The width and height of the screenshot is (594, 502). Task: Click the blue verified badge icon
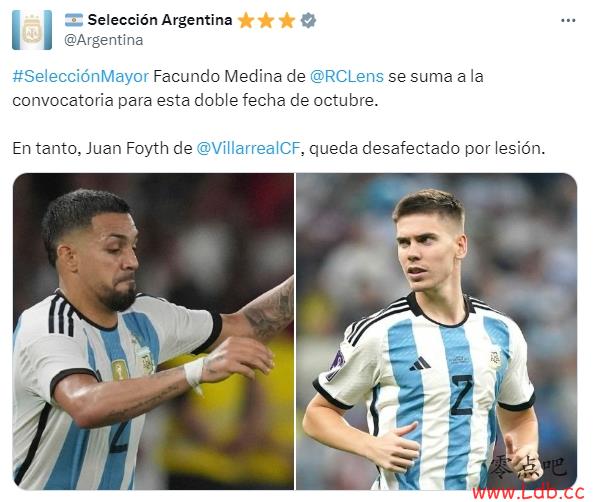[x=308, y=20]
